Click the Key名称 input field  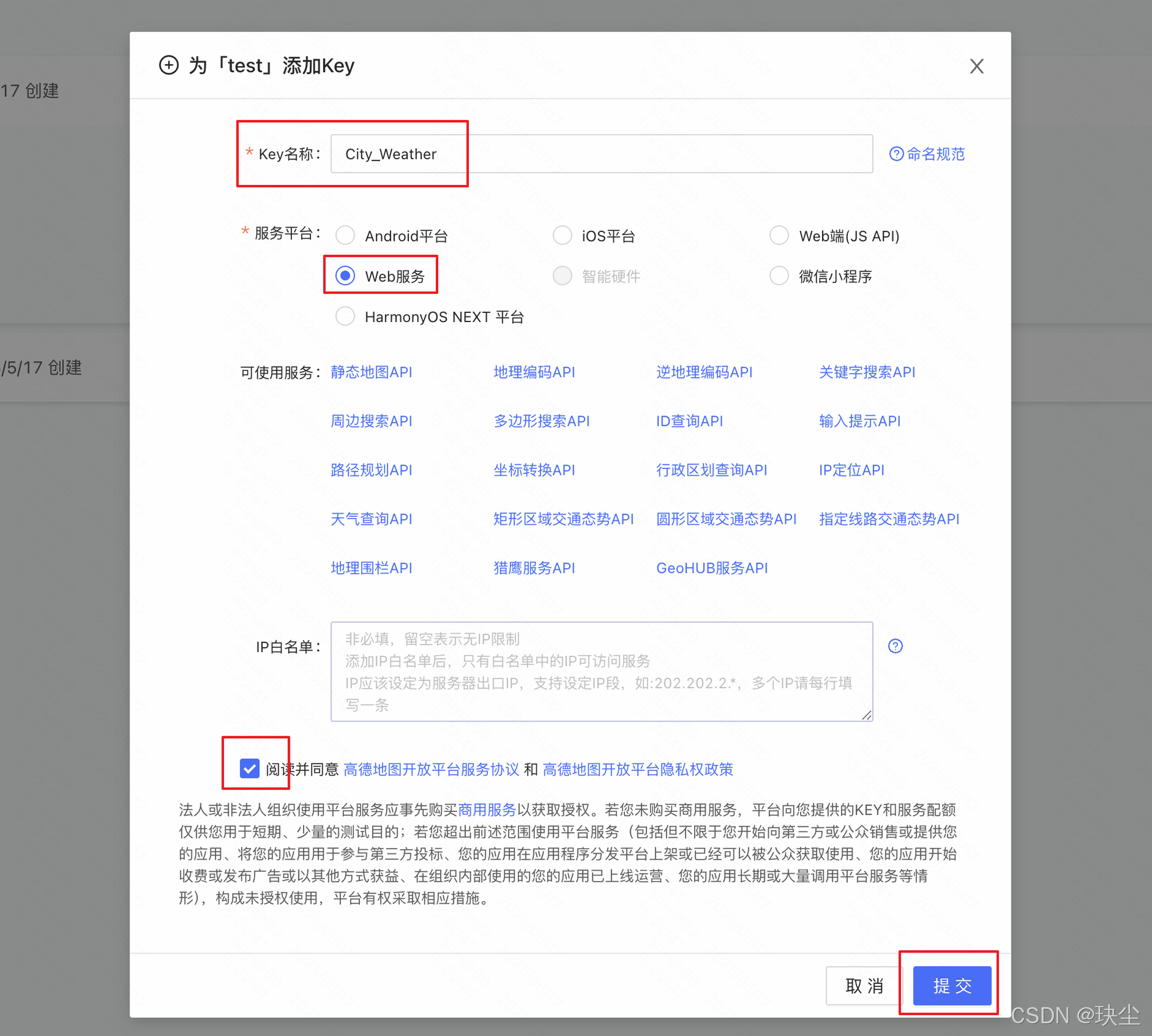[601, 154]
